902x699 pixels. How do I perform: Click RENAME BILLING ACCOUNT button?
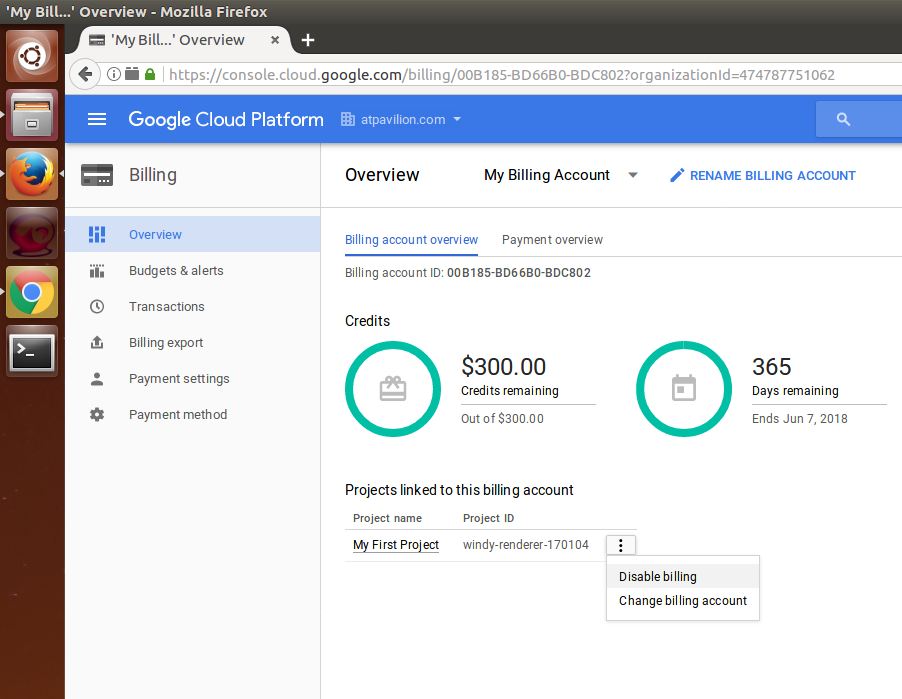[763, 175]
